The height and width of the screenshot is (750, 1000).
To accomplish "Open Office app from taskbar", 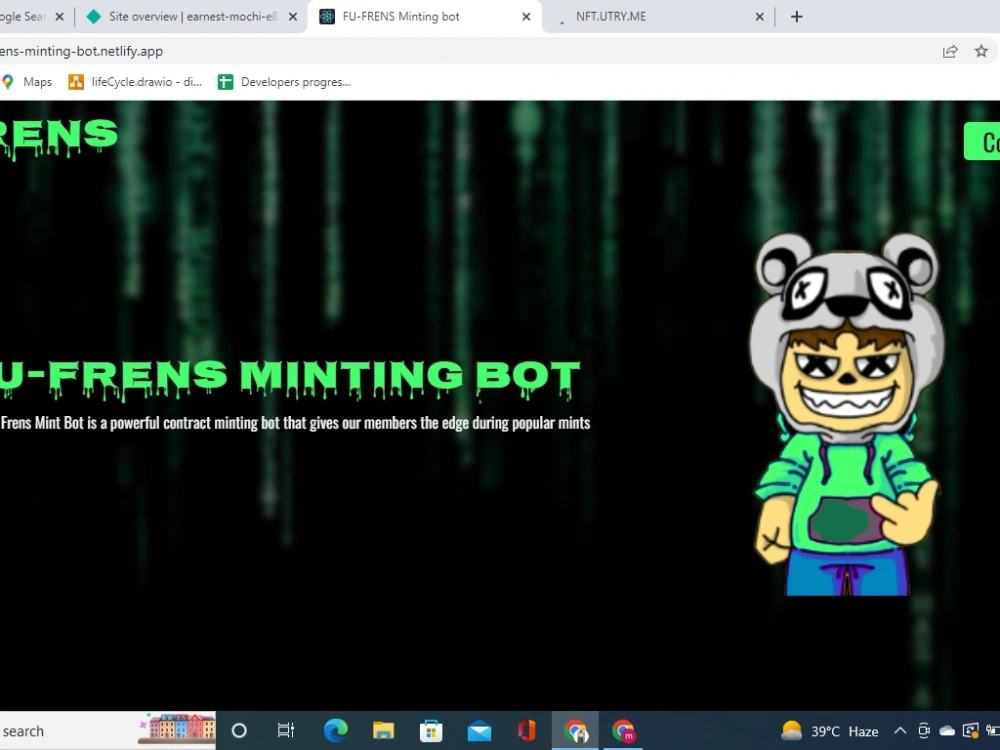I will pyautogui.click(x=527, y=731).
